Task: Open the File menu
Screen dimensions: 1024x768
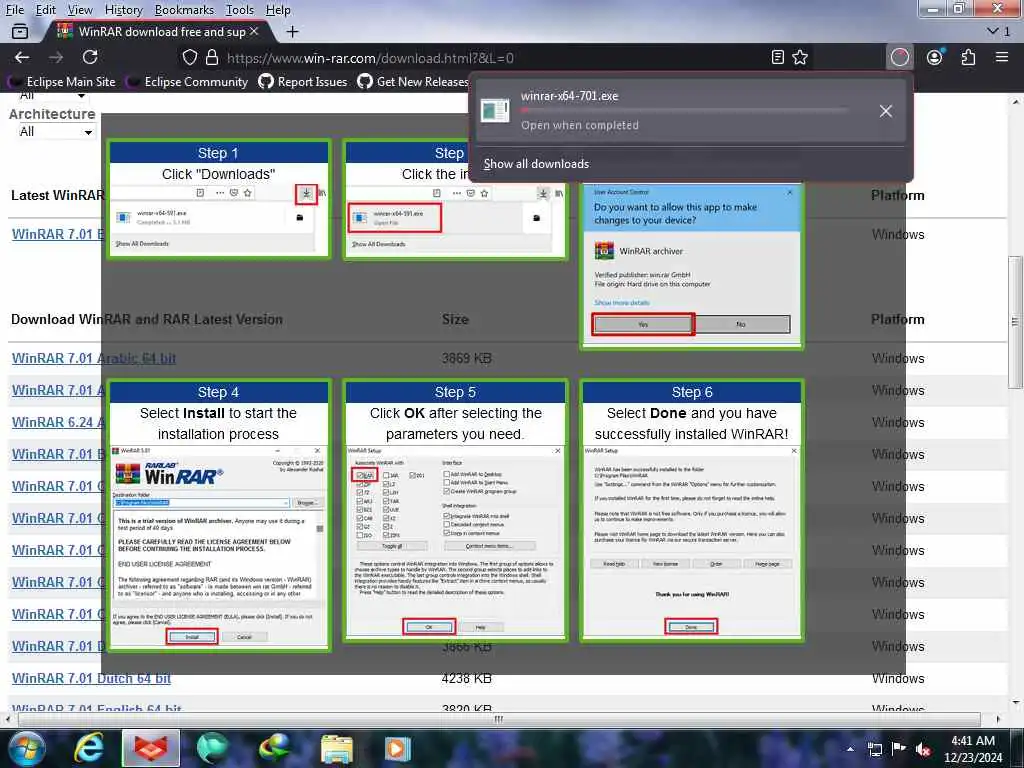Action: click(14, 10)
